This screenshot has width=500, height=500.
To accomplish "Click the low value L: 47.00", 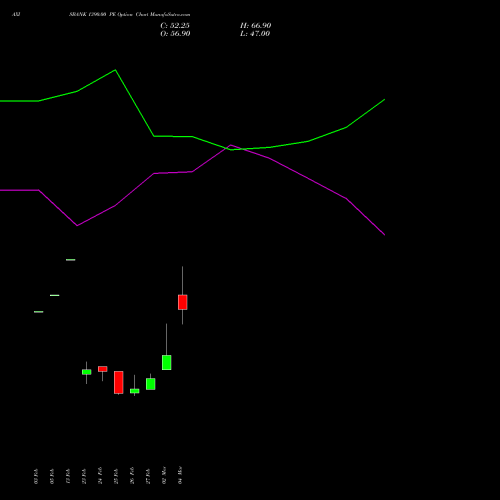I will click(255, 34).
